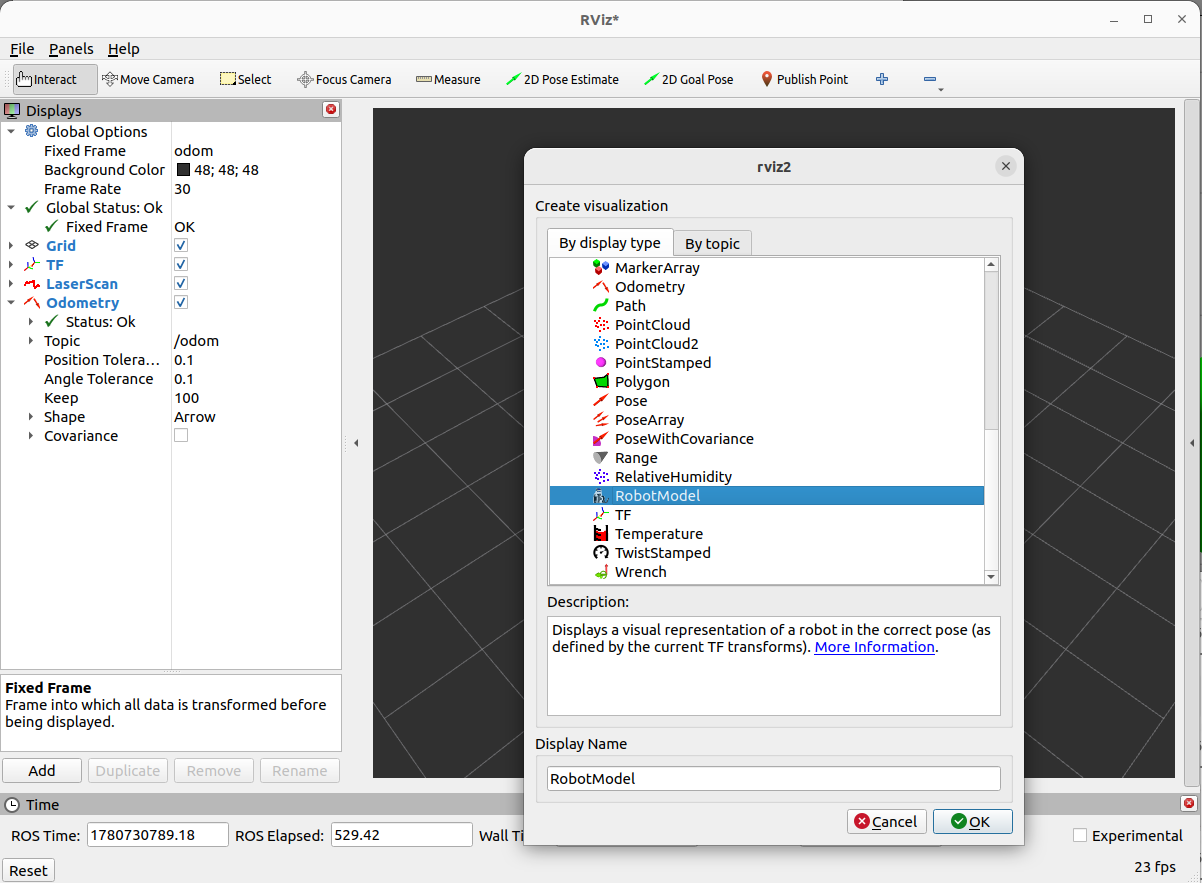Choose the PointCloud display type
The height and width of the screenshot is (883, 1202).
point(652,325)
